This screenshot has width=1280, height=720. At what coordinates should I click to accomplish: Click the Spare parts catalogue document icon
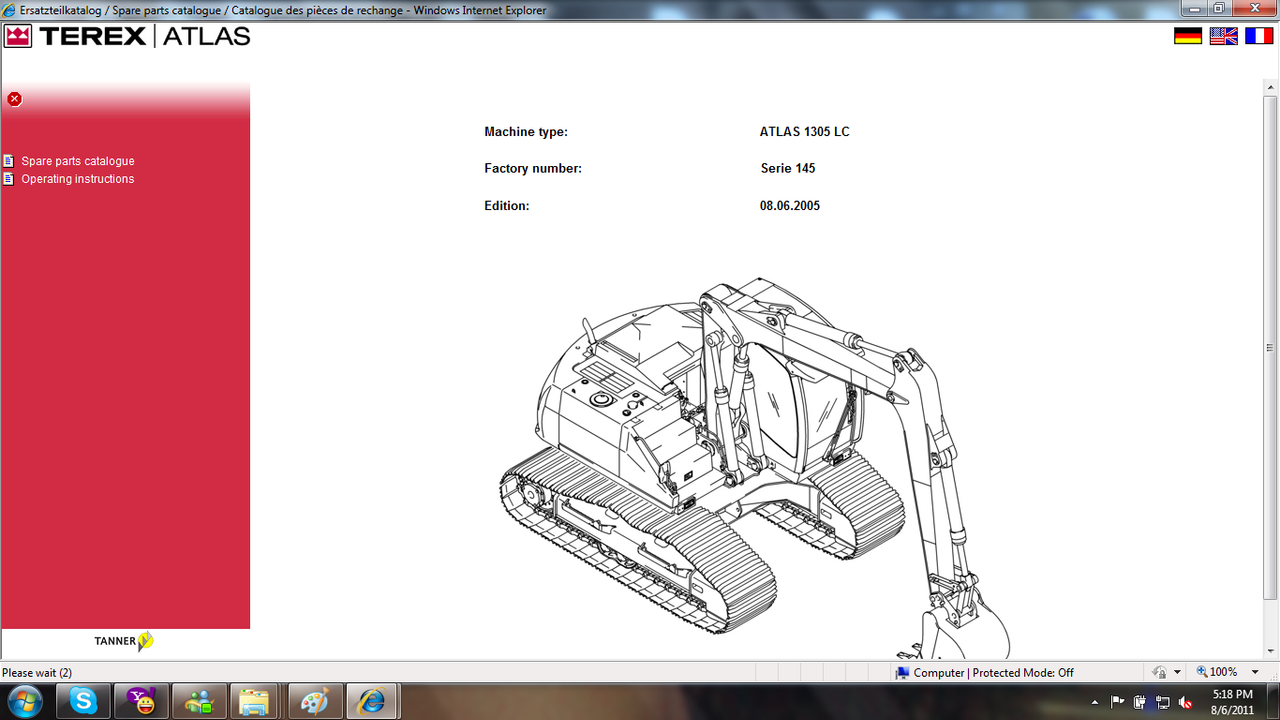[9, 161]
